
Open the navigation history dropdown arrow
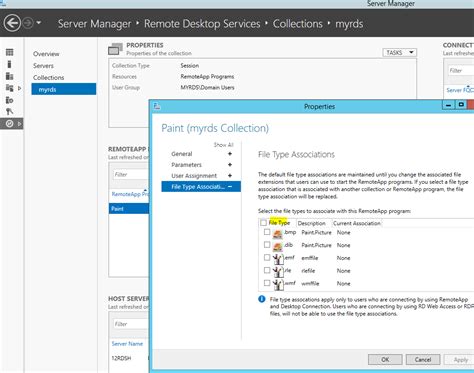pyautogui.click(x=39, y=23)
